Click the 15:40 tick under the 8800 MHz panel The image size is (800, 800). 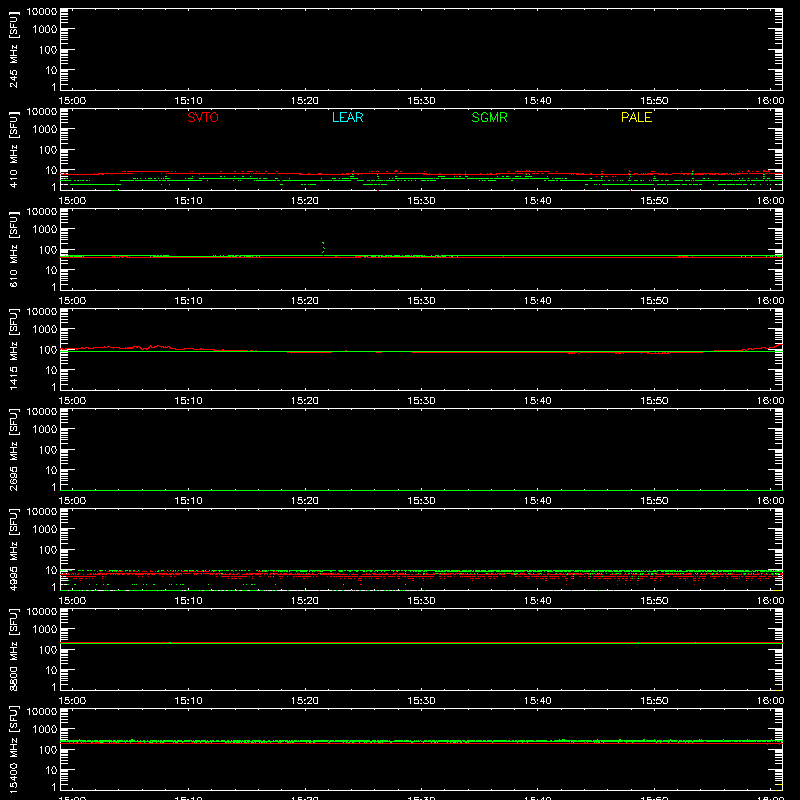(x=538, y=701)
